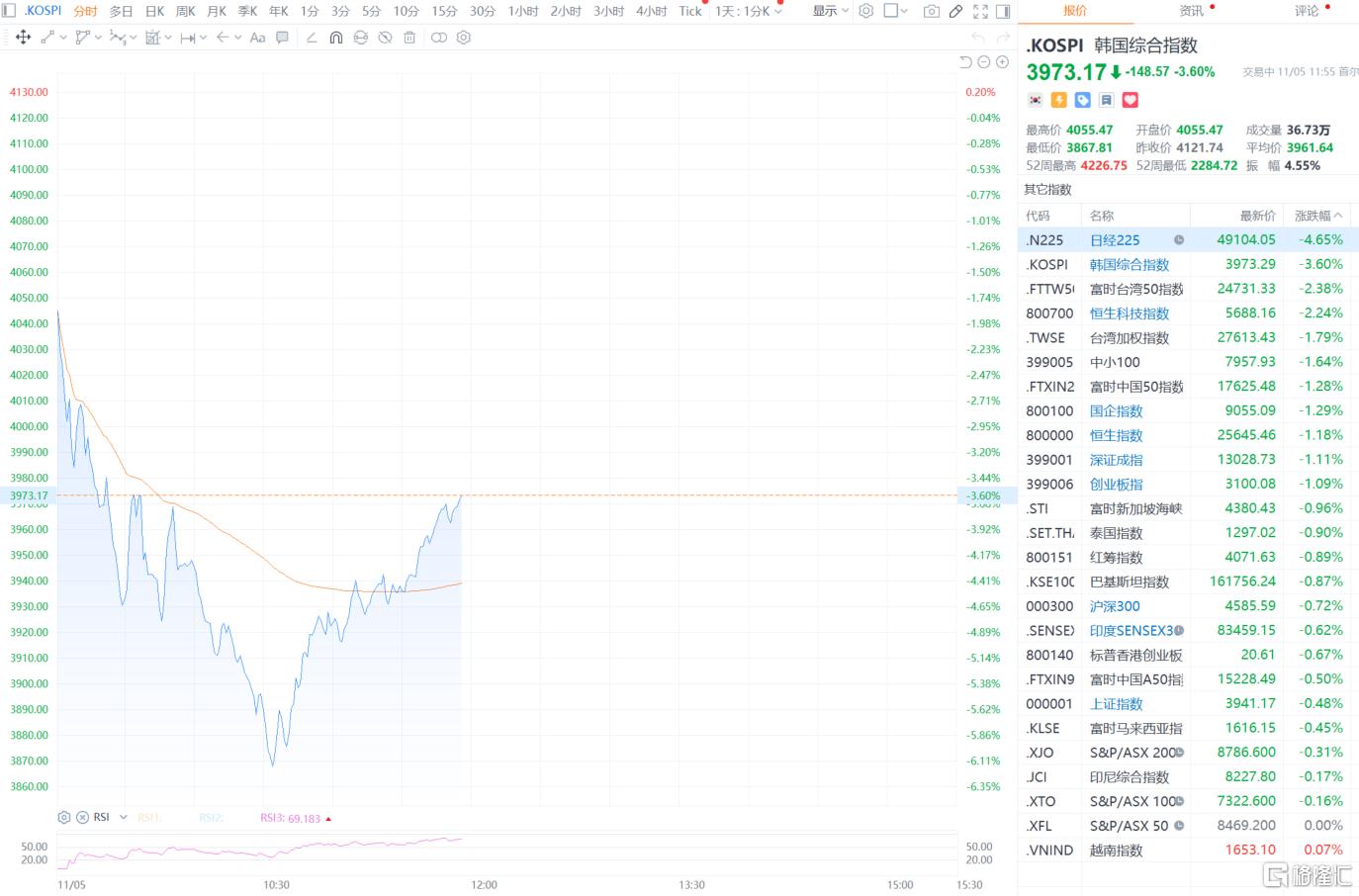Click the trash icon to delete drawings
1359x896 pixels.
409,38
